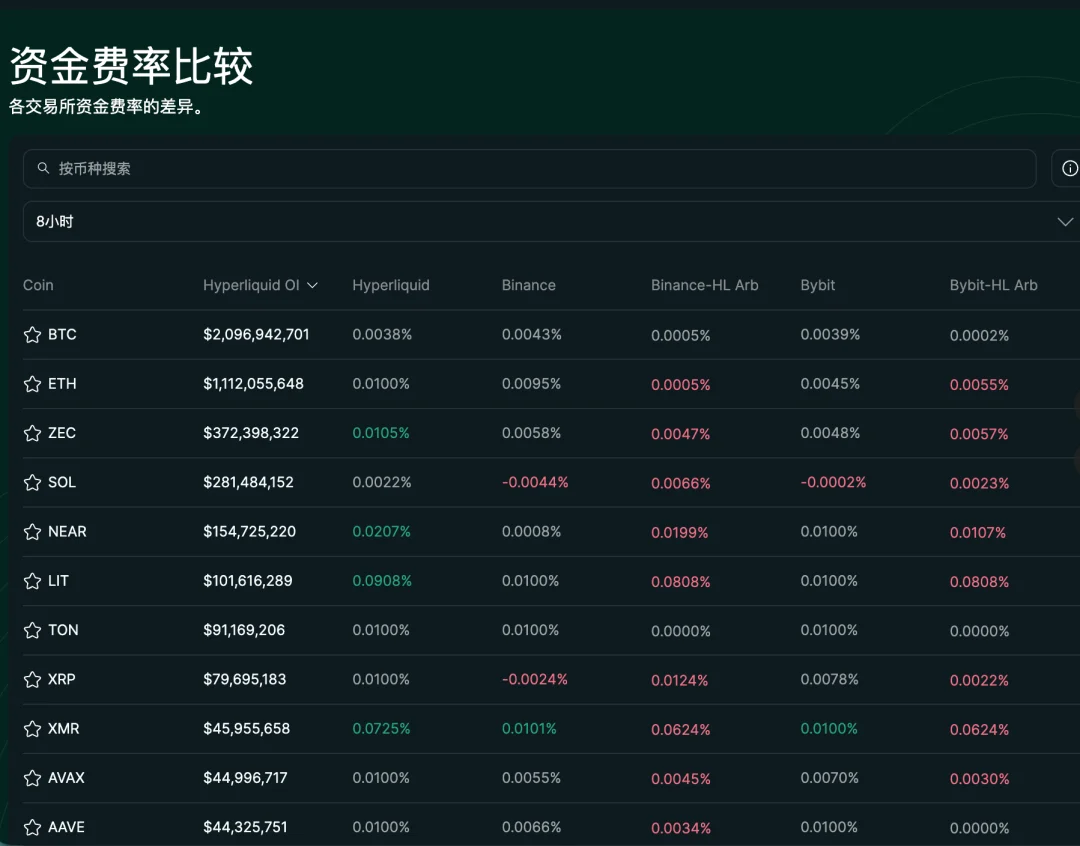The width and height of the screenshot is (1080, 846).
Task: Click ZEC Bybit-HL Arb 0.0057%
Action: 979,434
